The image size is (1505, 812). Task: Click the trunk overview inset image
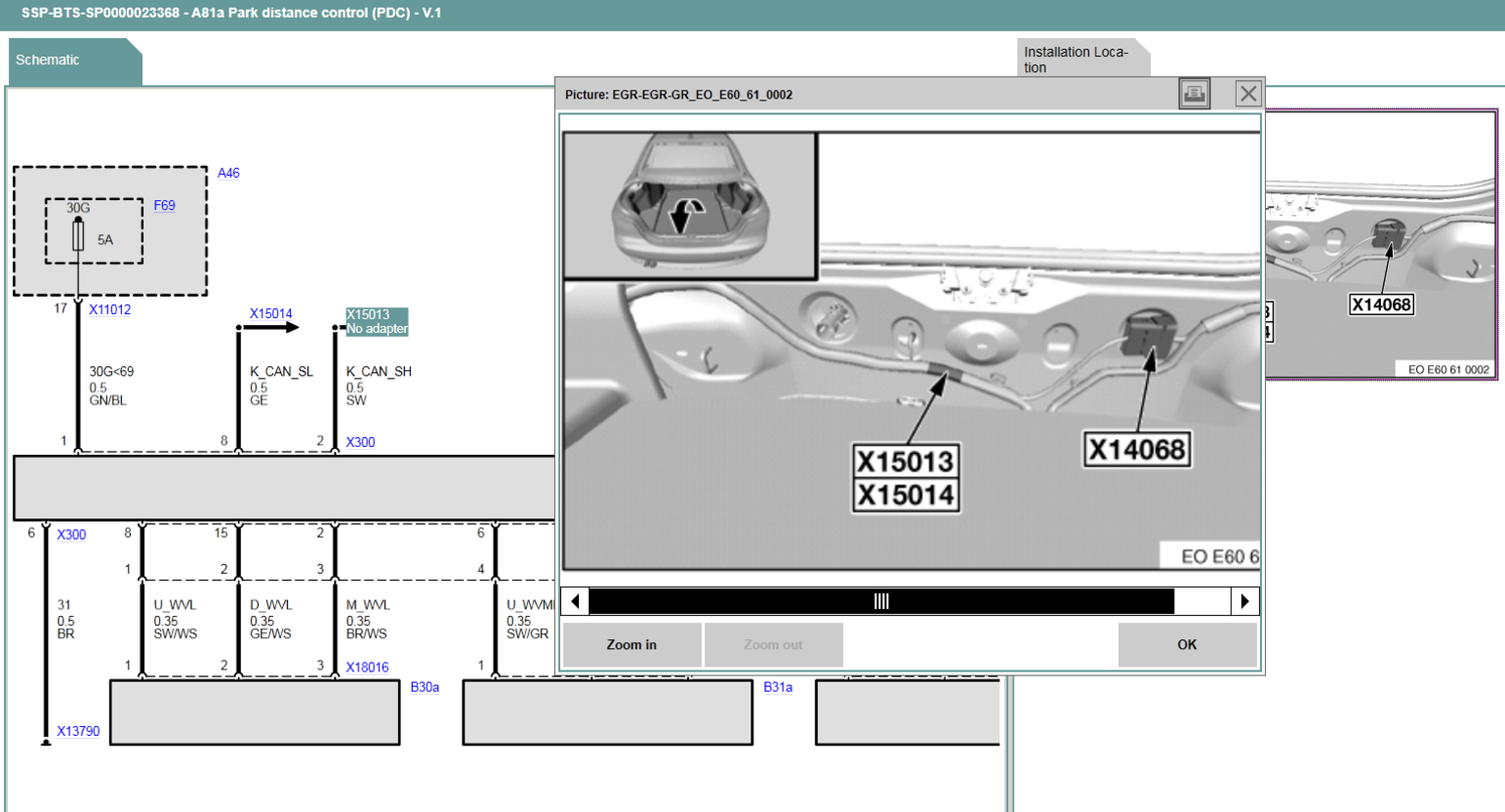(690, 205)
